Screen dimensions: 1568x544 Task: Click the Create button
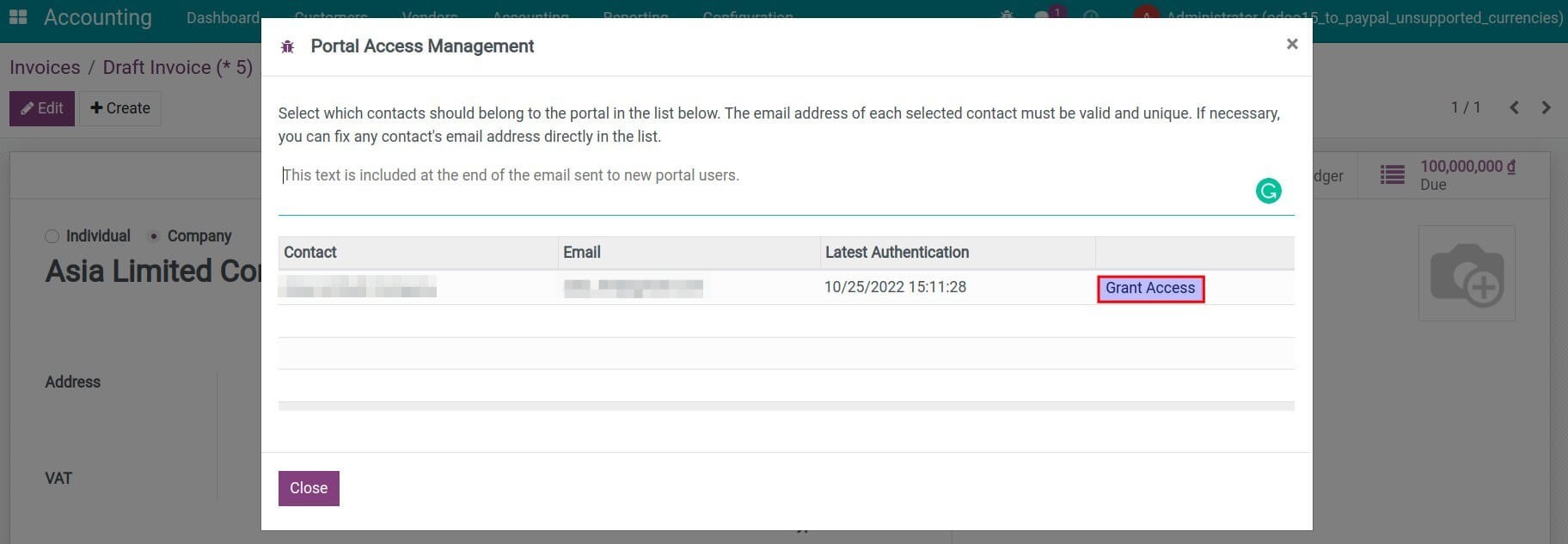119,108
